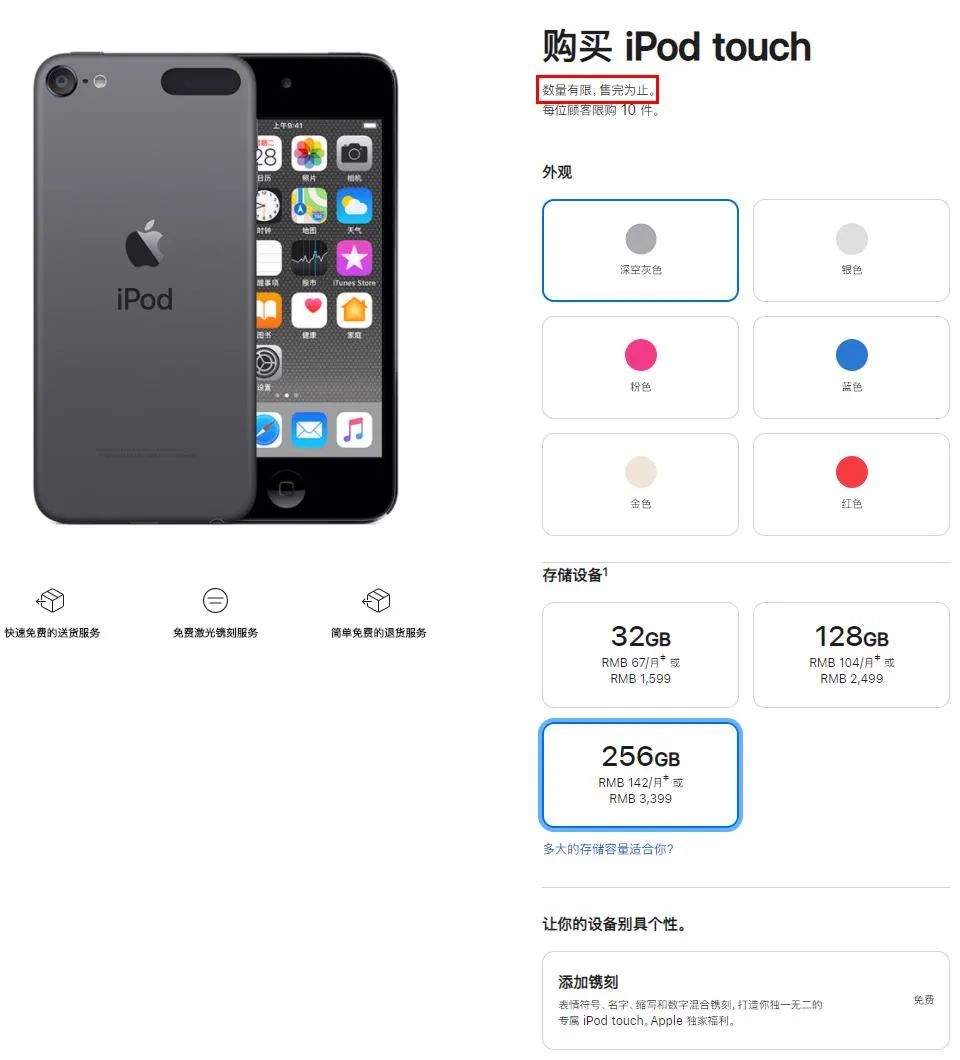The image size is (960, 1060).
Task: Click the Camera app icon on iPod screen
Action: 354,153
